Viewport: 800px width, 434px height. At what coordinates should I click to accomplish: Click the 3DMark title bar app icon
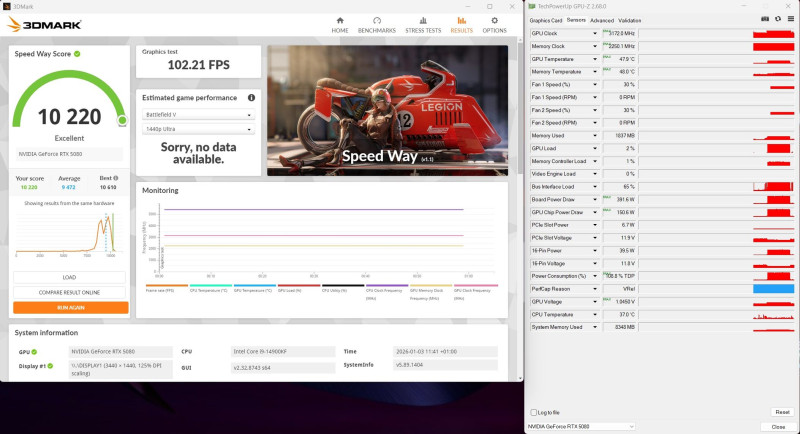coord(7,6)
